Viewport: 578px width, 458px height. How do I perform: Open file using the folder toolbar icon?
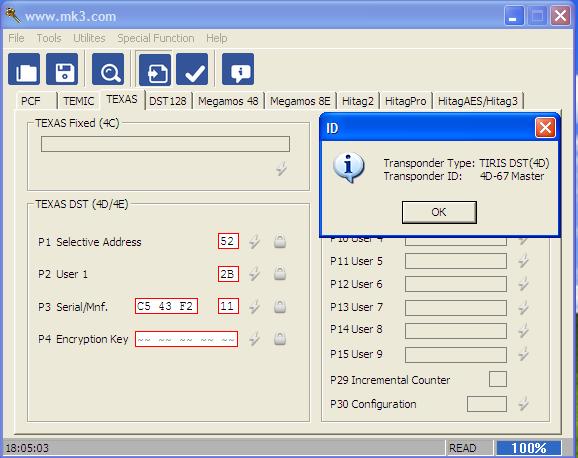24,69
